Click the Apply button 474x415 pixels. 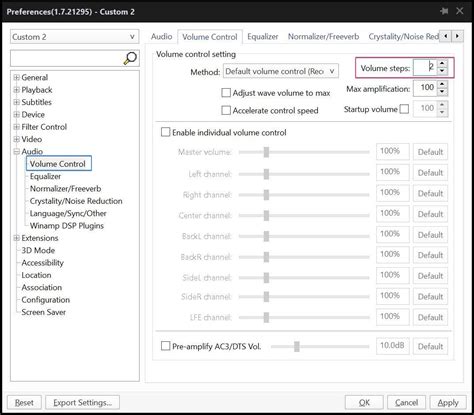pyautogui.click(x=448, y=403)
